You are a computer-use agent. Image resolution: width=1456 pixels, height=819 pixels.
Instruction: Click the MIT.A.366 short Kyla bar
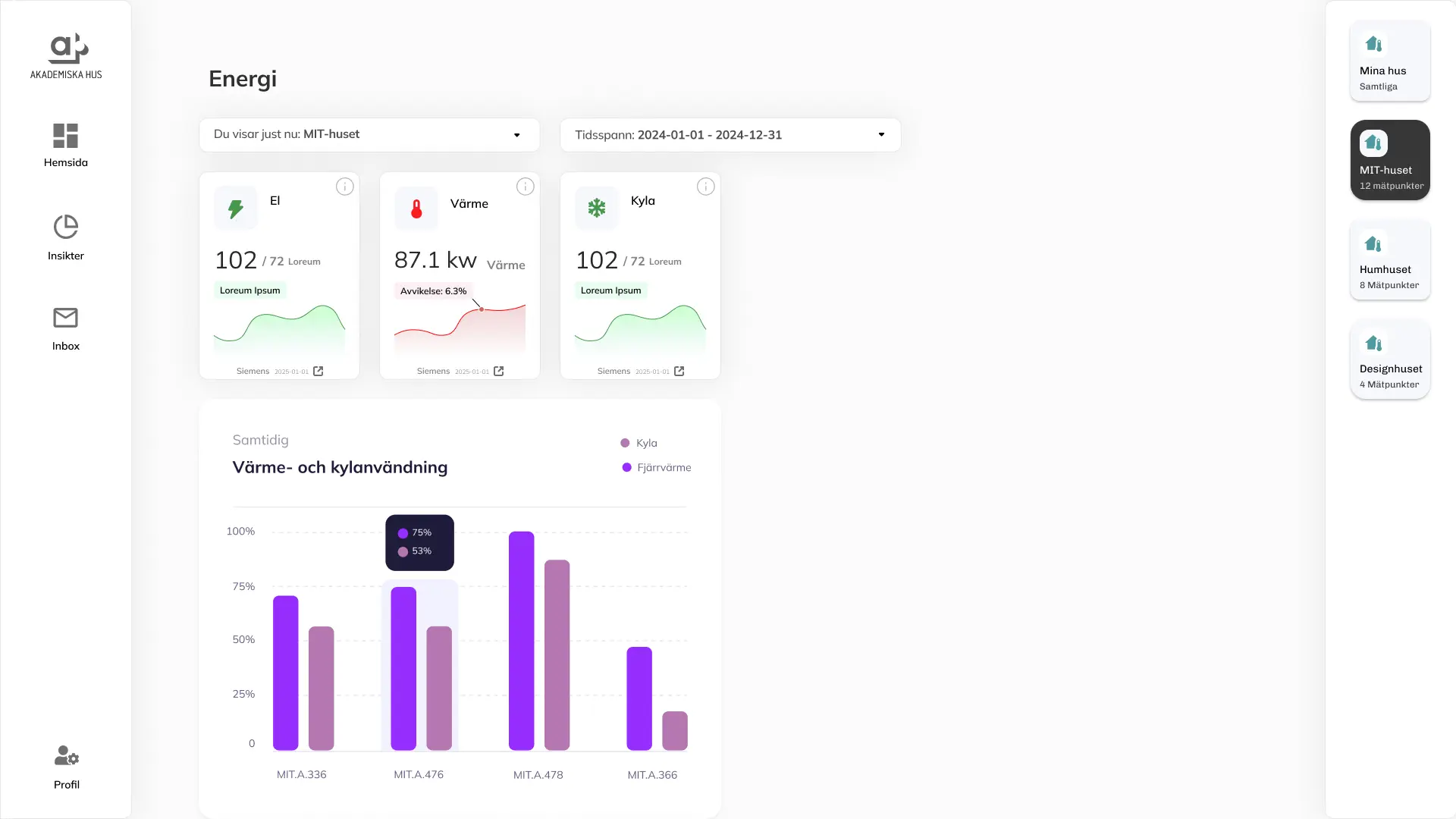click(675, 731)
